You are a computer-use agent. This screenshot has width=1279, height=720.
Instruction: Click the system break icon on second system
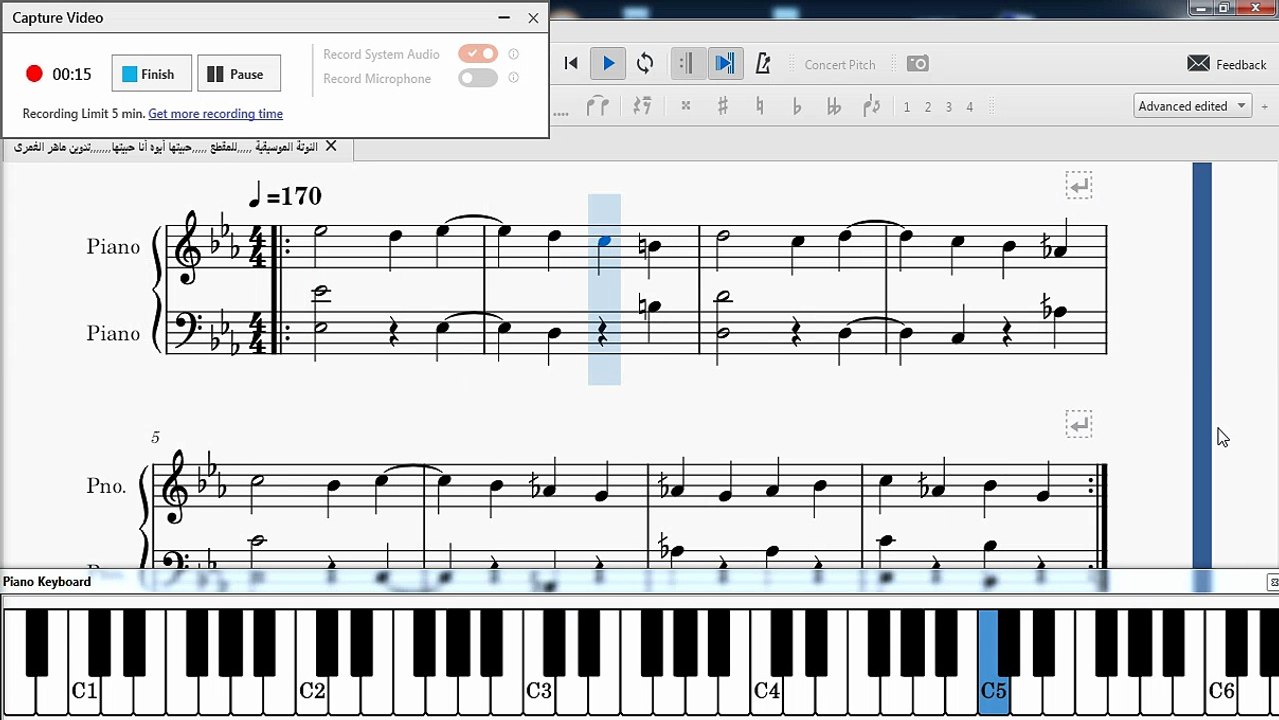point(1078,424)
